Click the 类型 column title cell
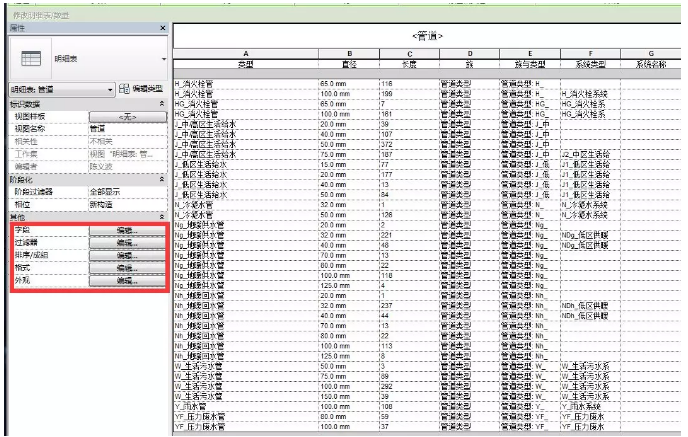 [246, 64]
